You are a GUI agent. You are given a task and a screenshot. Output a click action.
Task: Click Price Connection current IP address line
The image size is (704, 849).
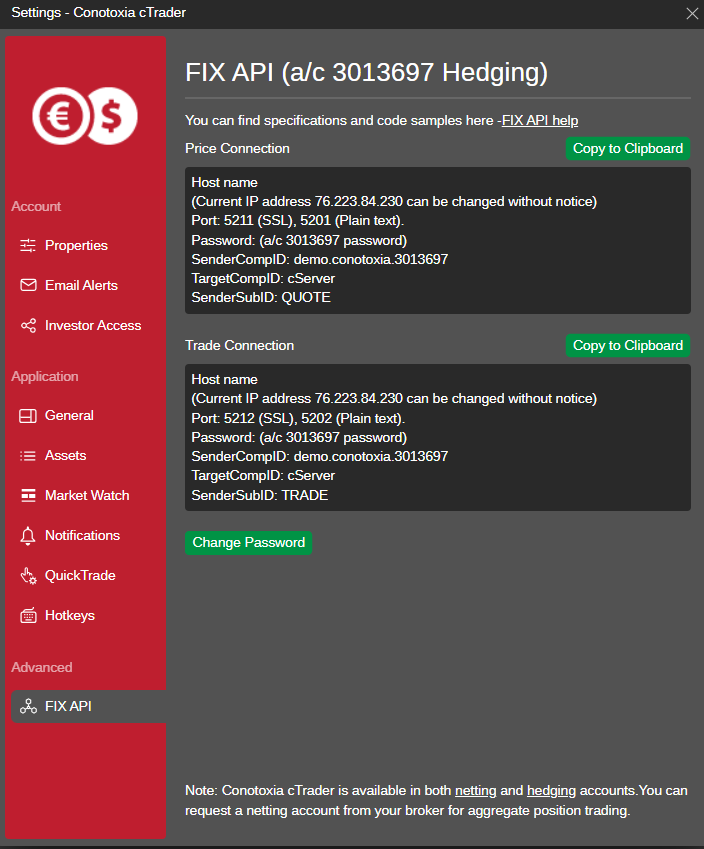394,201
